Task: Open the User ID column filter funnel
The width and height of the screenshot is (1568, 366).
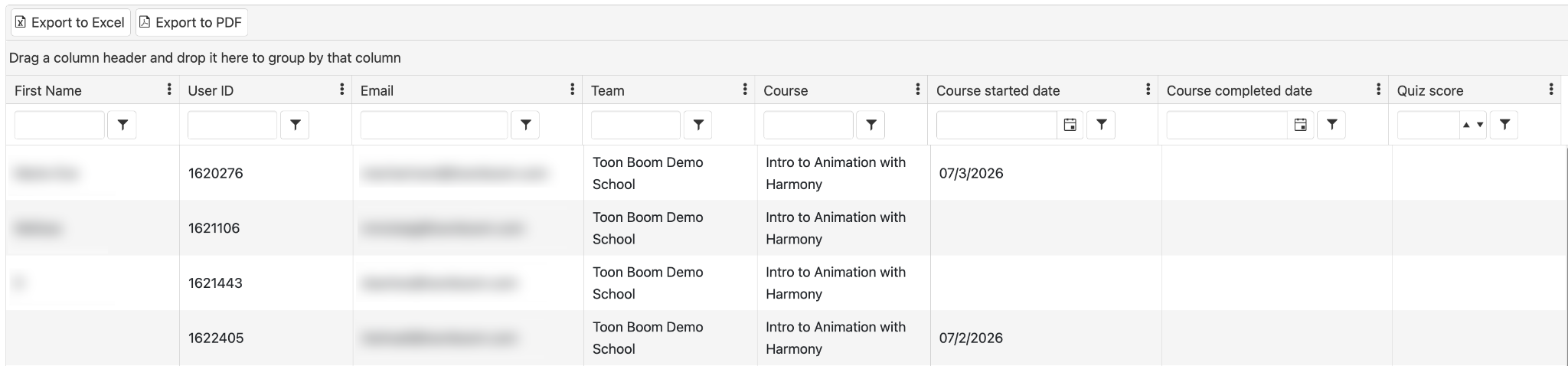Action: (295, 125)
